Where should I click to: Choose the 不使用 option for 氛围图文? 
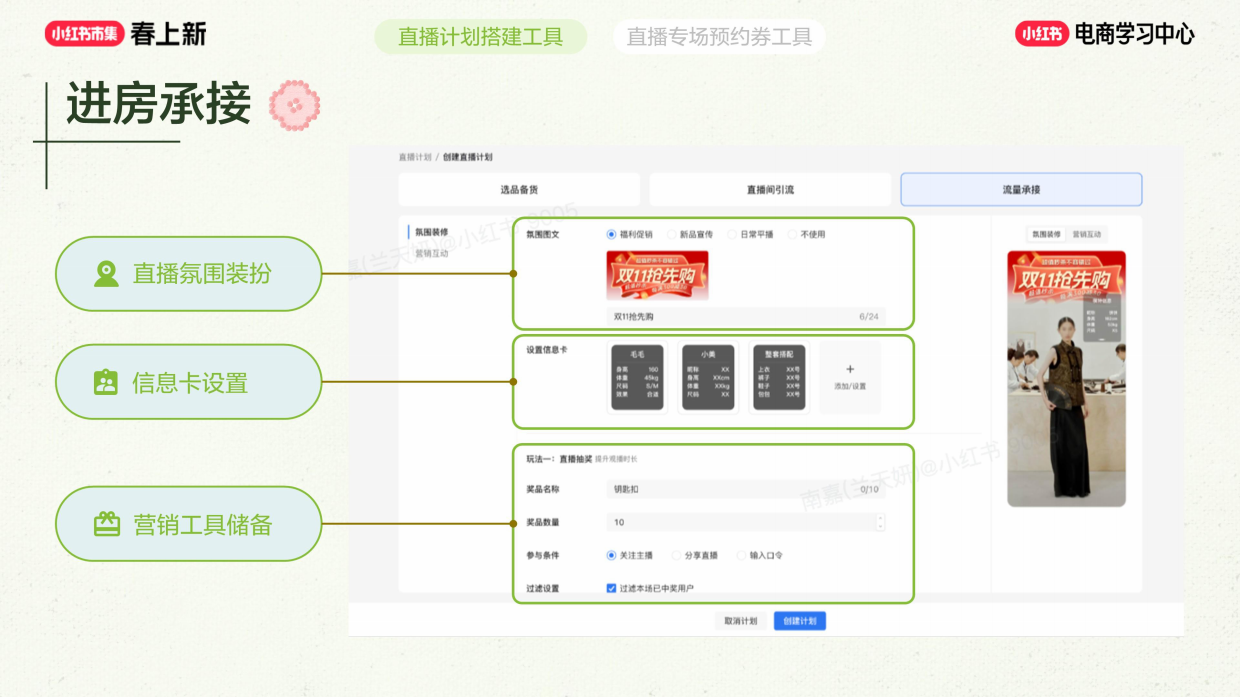point(791,235)
